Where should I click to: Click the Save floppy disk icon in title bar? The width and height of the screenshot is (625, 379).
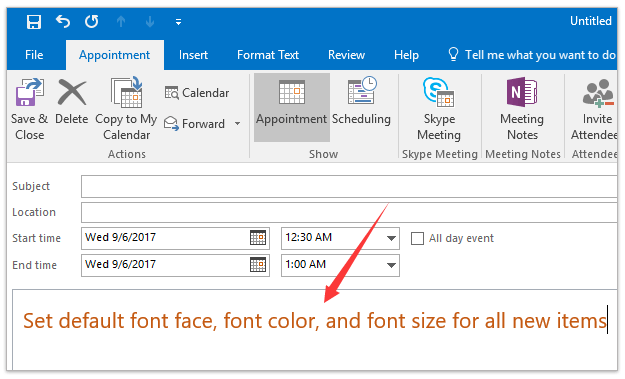coord(34,22)
